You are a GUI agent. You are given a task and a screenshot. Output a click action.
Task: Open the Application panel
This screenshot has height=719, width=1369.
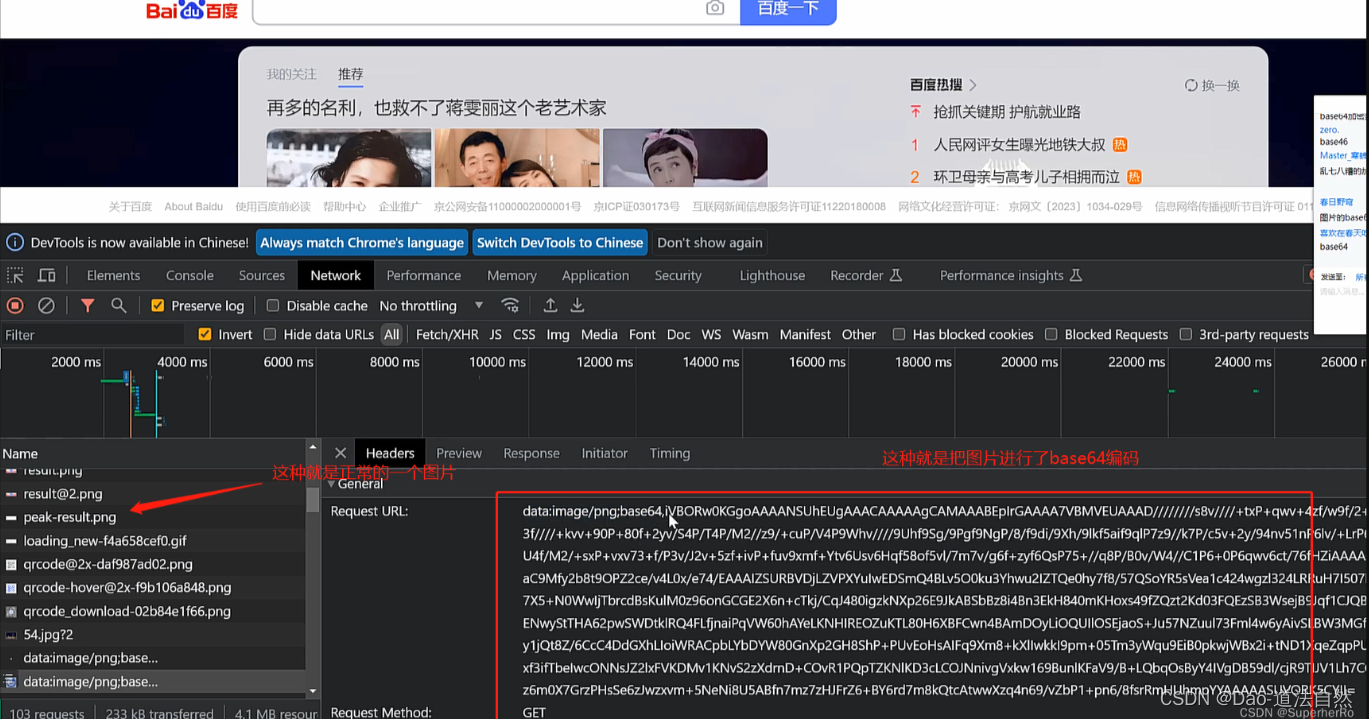(x=594, y=275)
